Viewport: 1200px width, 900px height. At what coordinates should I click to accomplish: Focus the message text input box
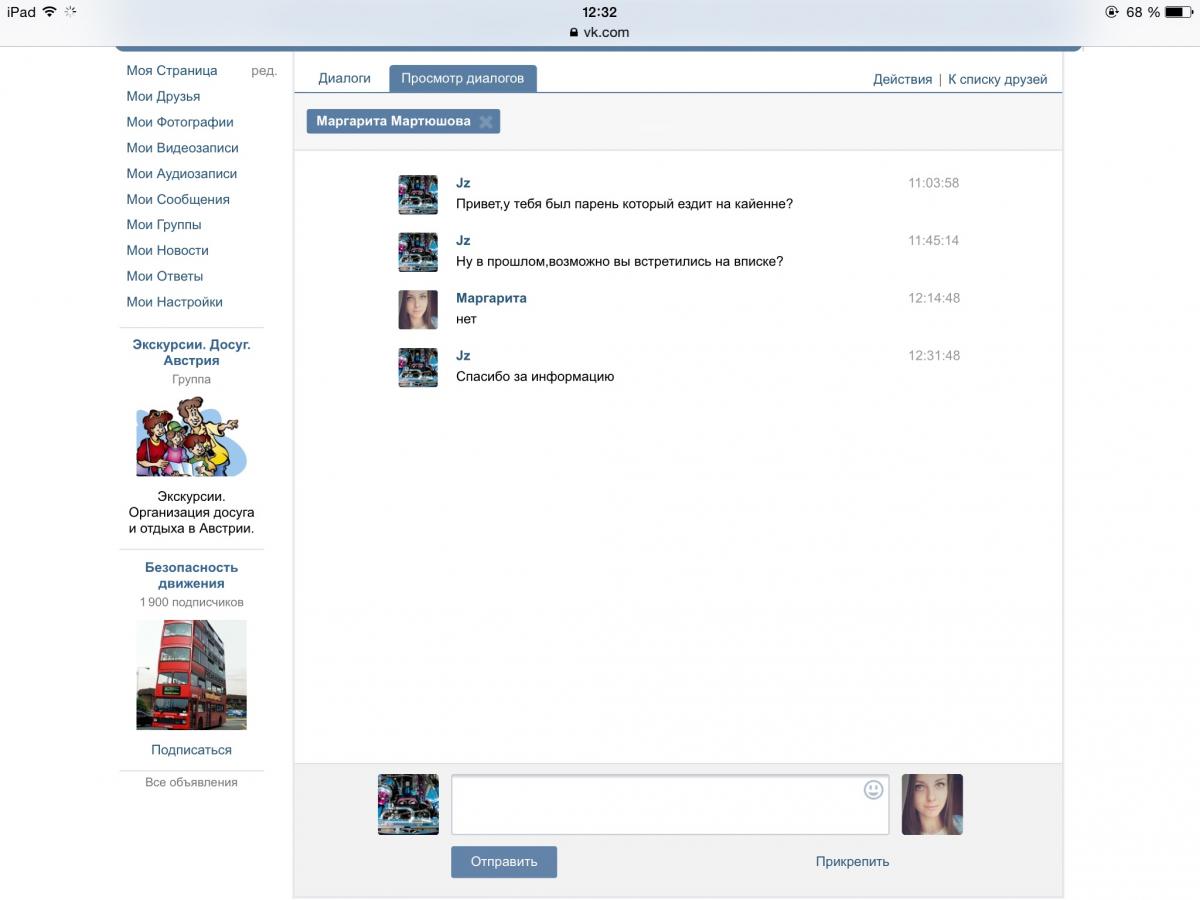click(x=670, y=804)
